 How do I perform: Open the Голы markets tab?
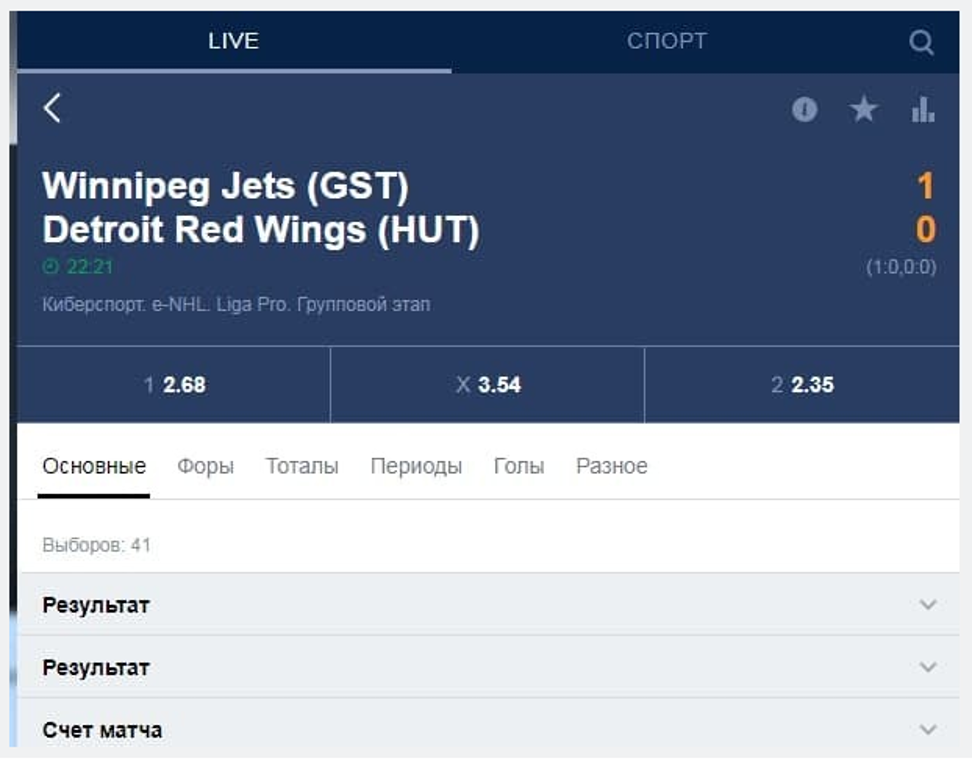coord(519,466)
